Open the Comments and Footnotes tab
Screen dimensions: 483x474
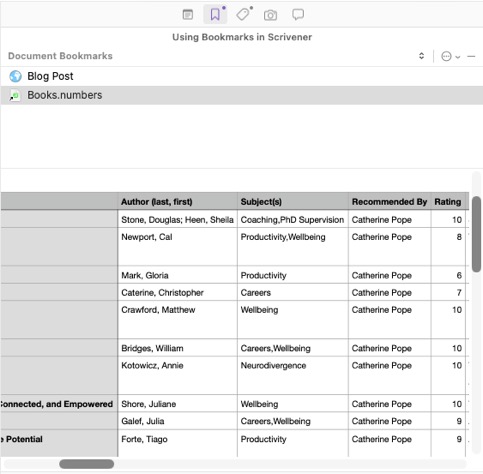[x=298, y=15]
